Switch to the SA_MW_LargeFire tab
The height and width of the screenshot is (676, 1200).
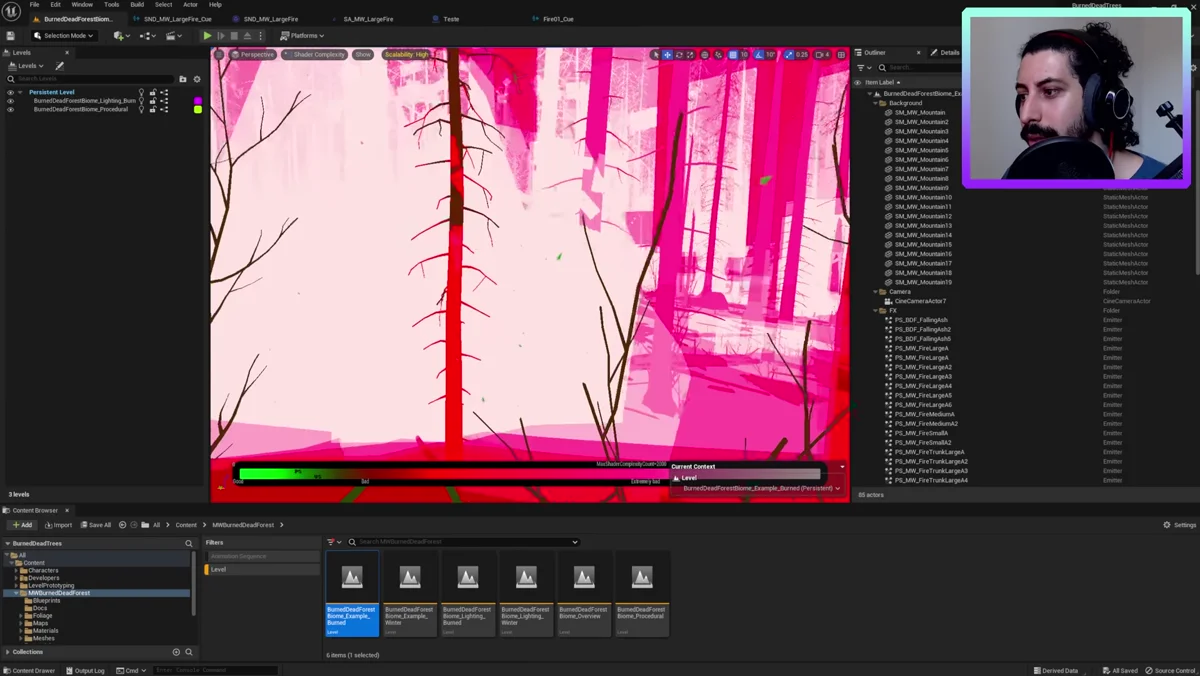pyautogui.click(x=368, y=19)
